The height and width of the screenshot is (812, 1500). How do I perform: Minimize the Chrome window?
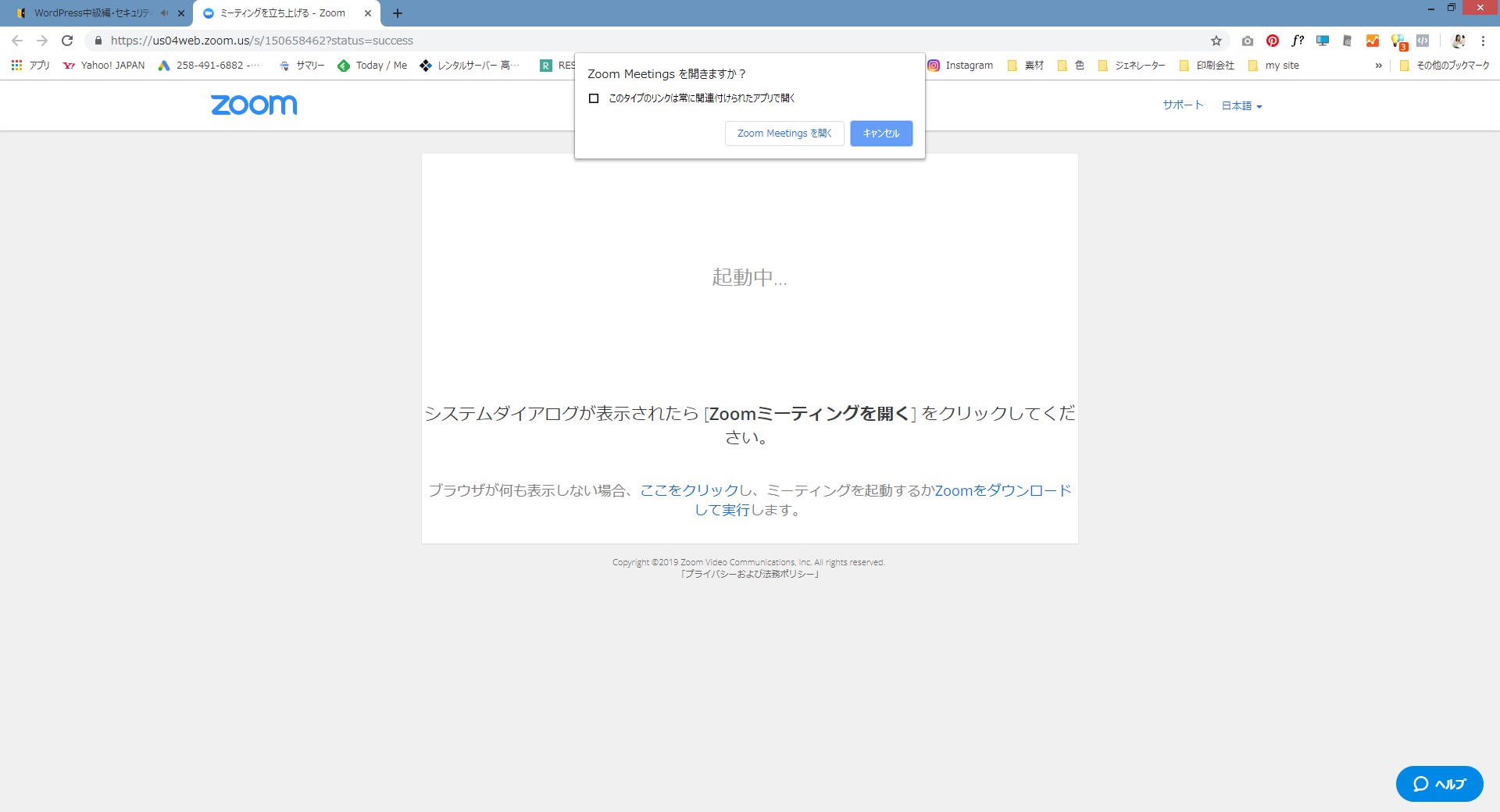point(1431,9)
